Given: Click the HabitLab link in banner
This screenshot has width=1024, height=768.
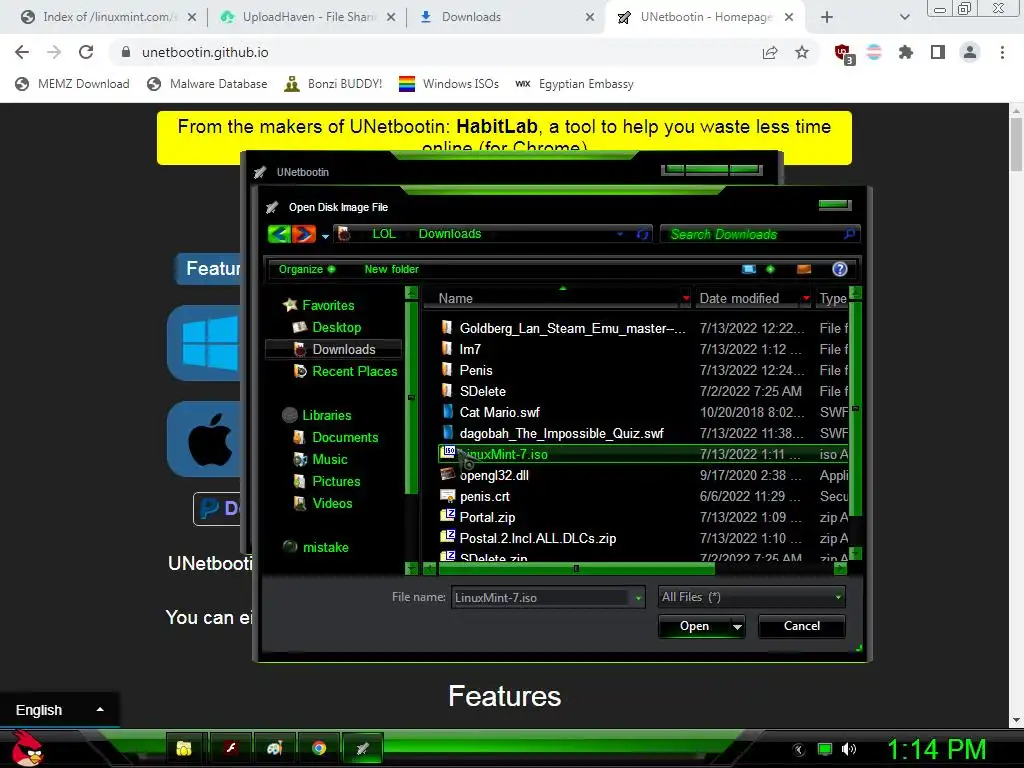Looking at the screenshot, I should tap(496, 126).
